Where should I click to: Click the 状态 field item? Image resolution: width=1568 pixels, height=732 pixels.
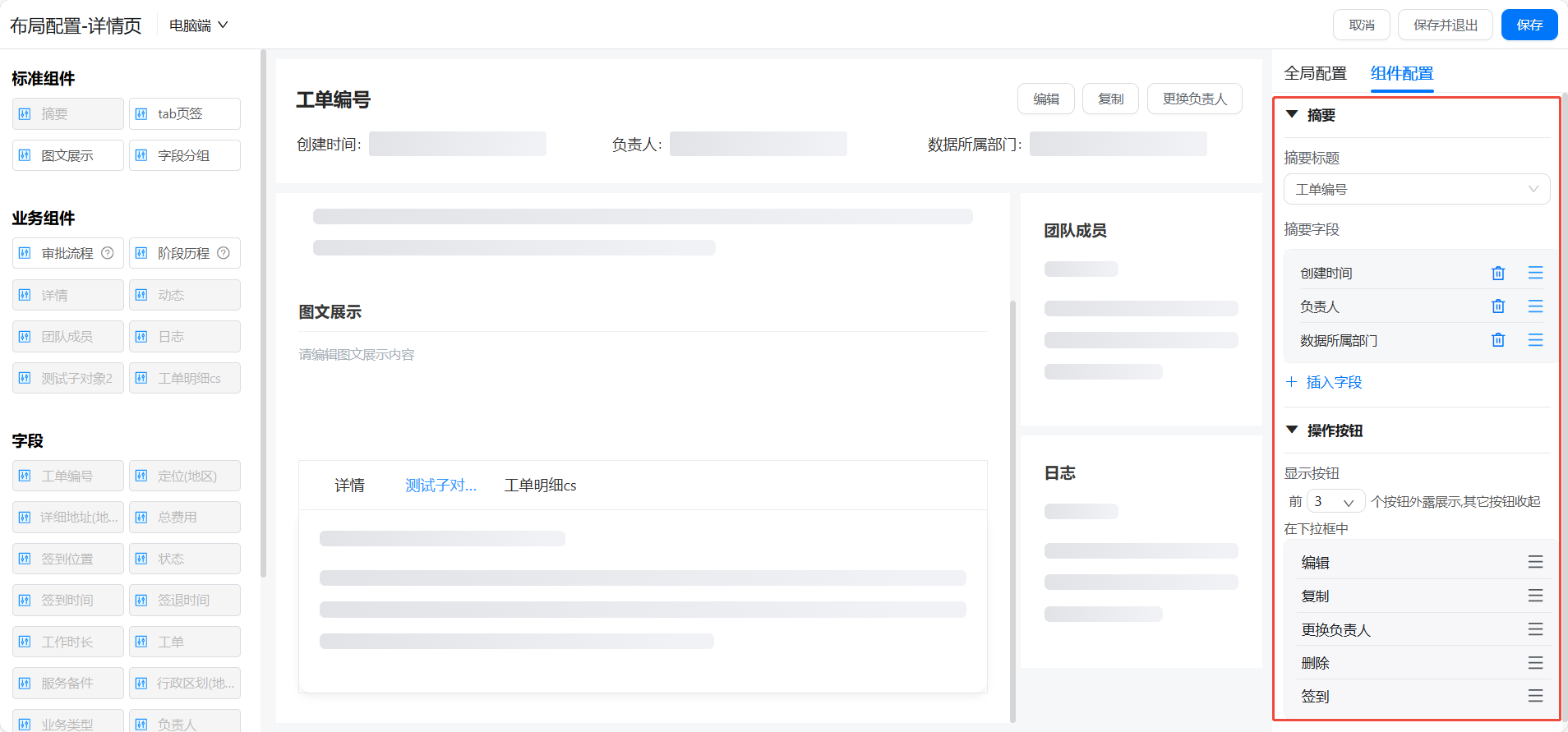point(185,559)
